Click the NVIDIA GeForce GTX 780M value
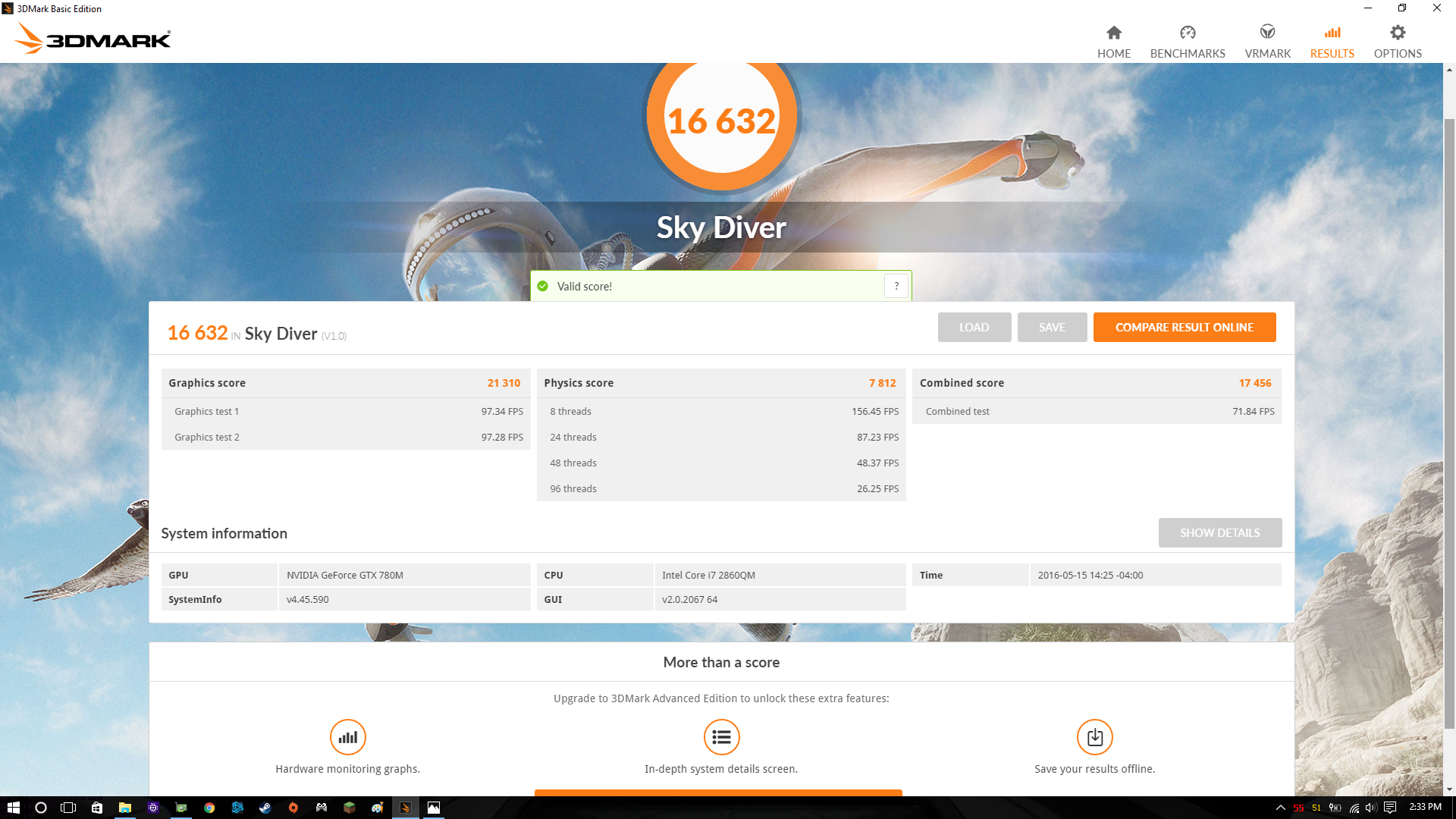The image size is (1456, 819). point(345,575)
